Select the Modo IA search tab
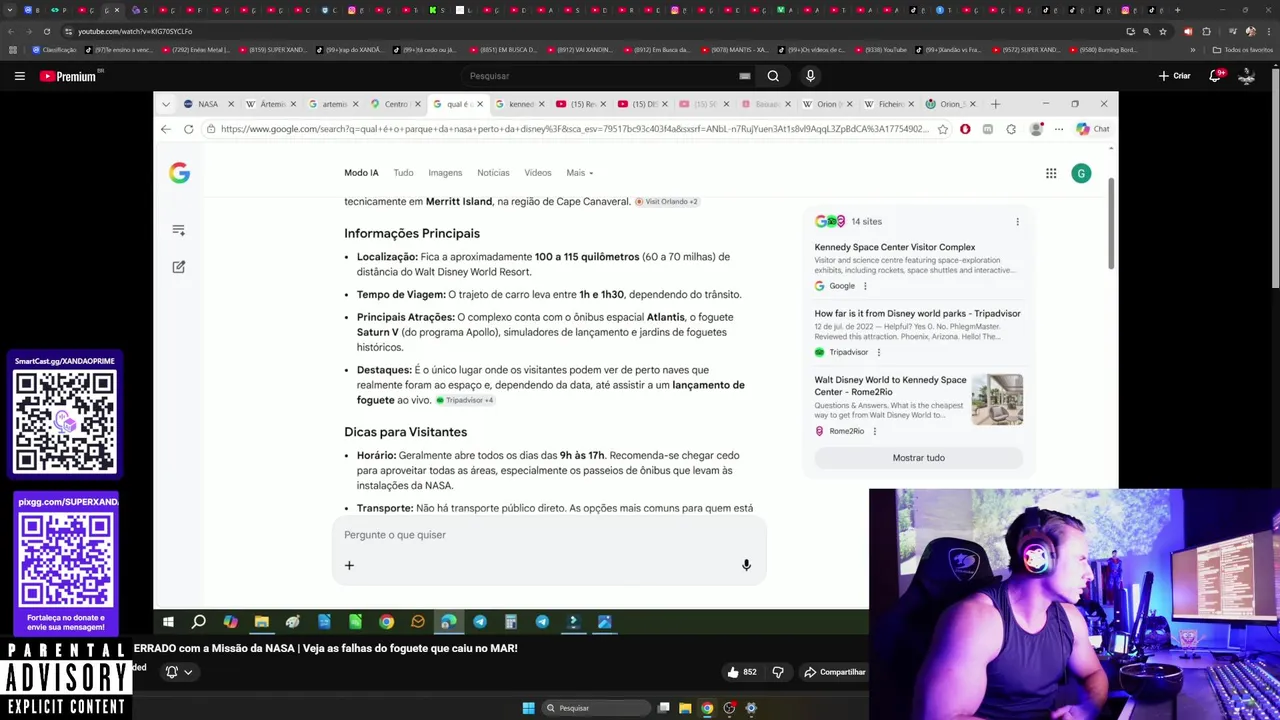Image resolution: width=1280 pixels, height=720 pixels. (x=361, y=173)
